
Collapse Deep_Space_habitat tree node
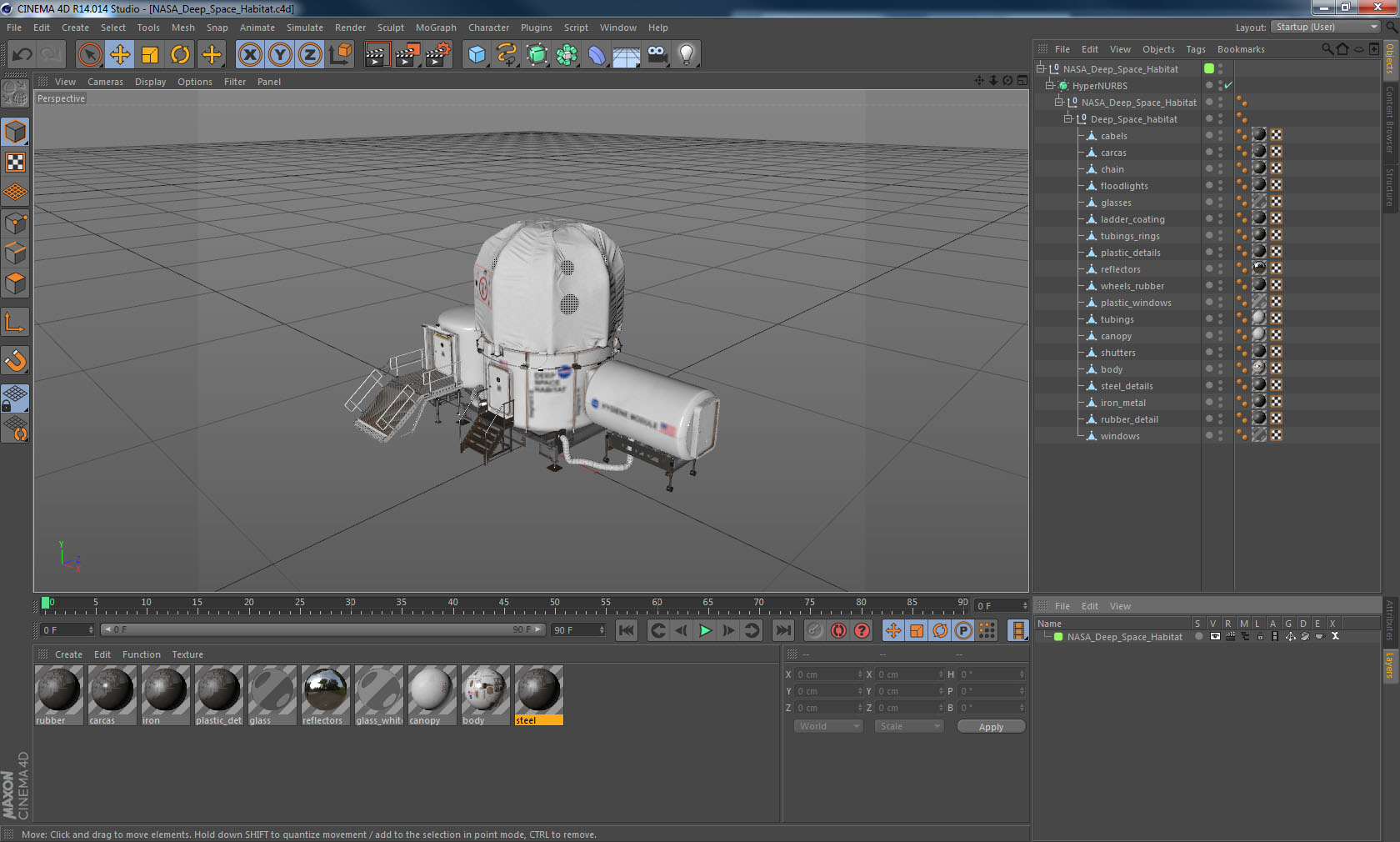tap(1068, 118)
